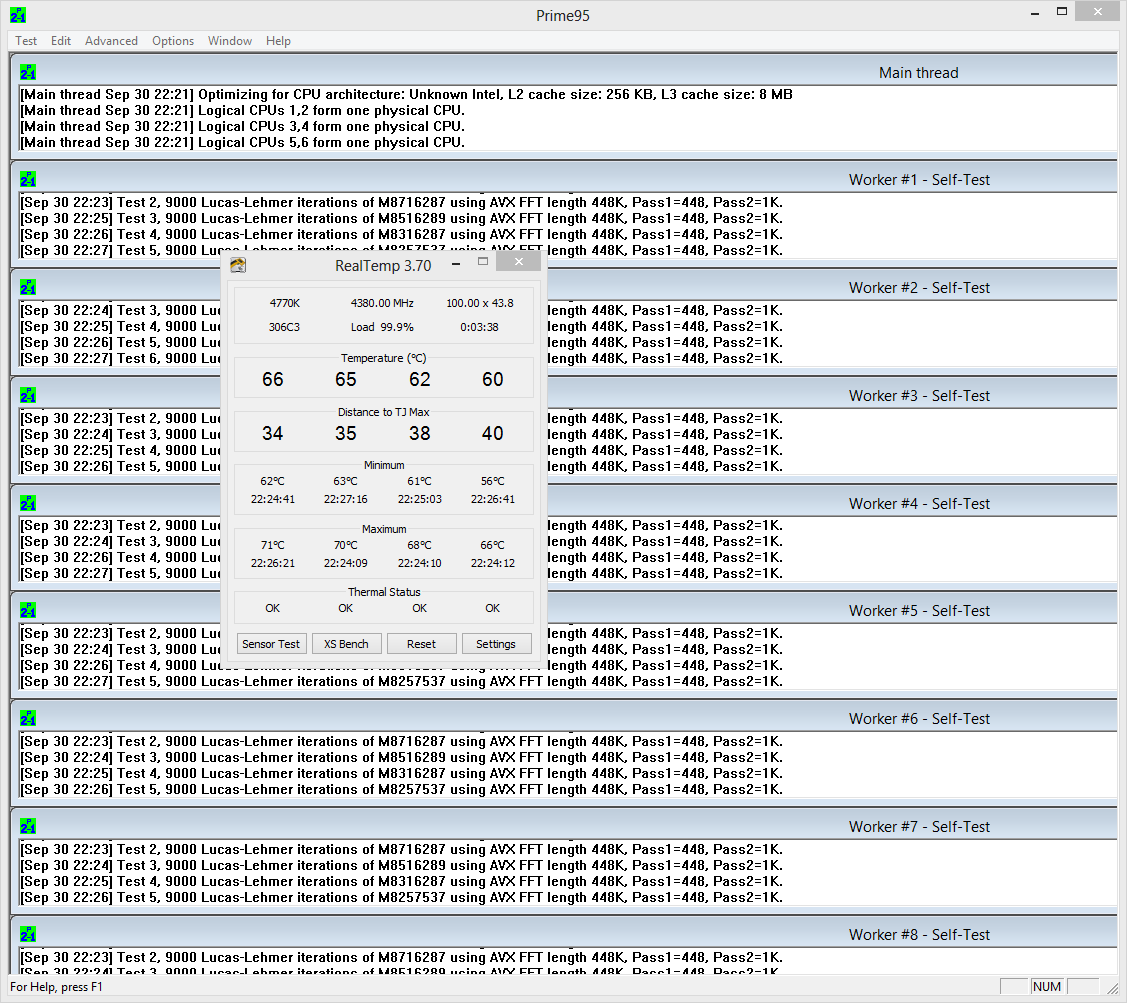Open the Help menu
1127x1003 pixels.
coord(278,41)
